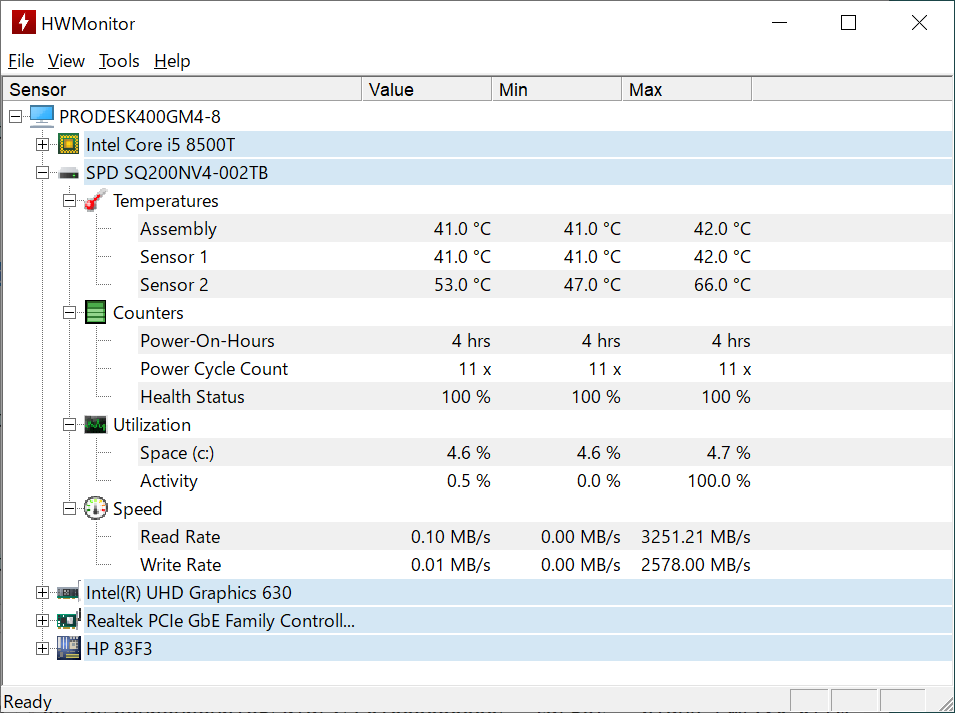Click the Temperatures thermometer icon
Viewport: 955px width, 713px height.
click(96, 201)
